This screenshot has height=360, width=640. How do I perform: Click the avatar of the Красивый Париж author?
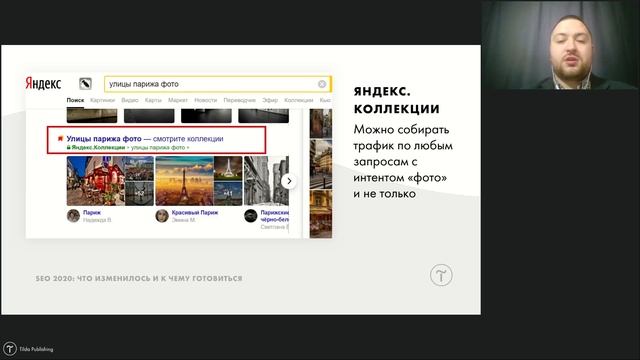coord(162,216)
